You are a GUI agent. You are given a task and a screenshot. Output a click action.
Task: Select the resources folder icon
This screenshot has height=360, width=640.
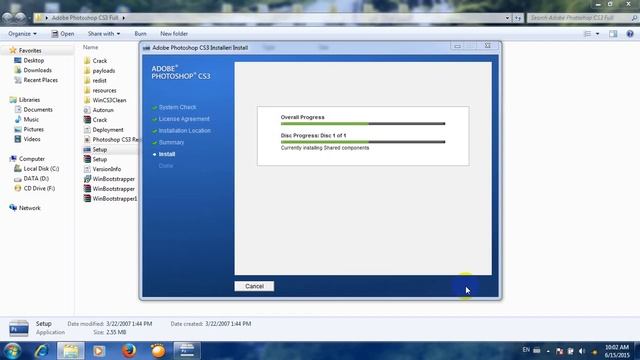(x=87, y=90)
